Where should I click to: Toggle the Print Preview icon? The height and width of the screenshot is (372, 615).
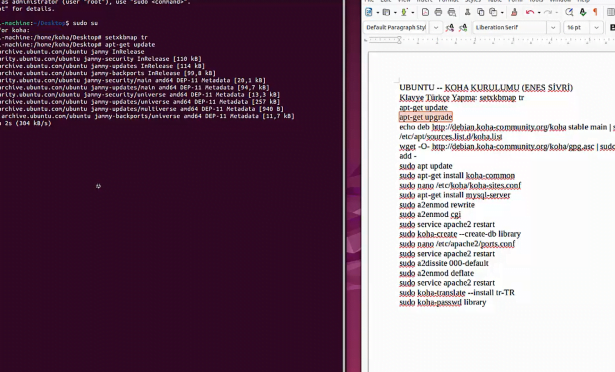point(452,13)
